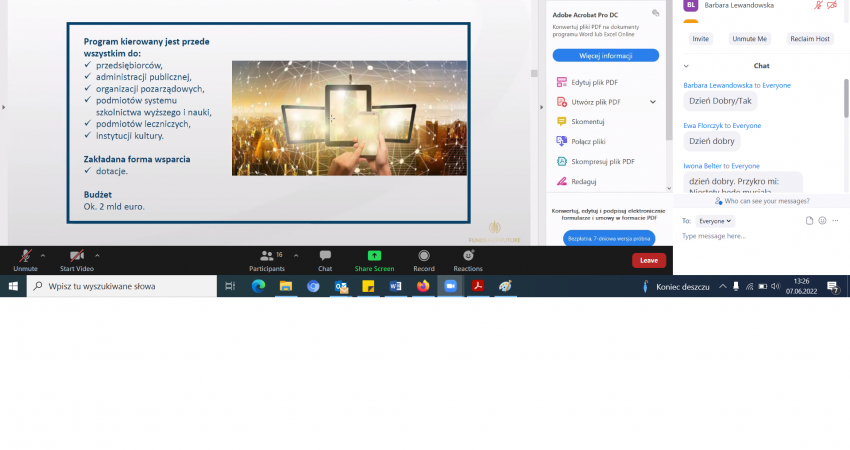Open Microsoft Edge from taskbar
Image resolution: width=850 pixels, height=450 pixels.
[258, 286]
